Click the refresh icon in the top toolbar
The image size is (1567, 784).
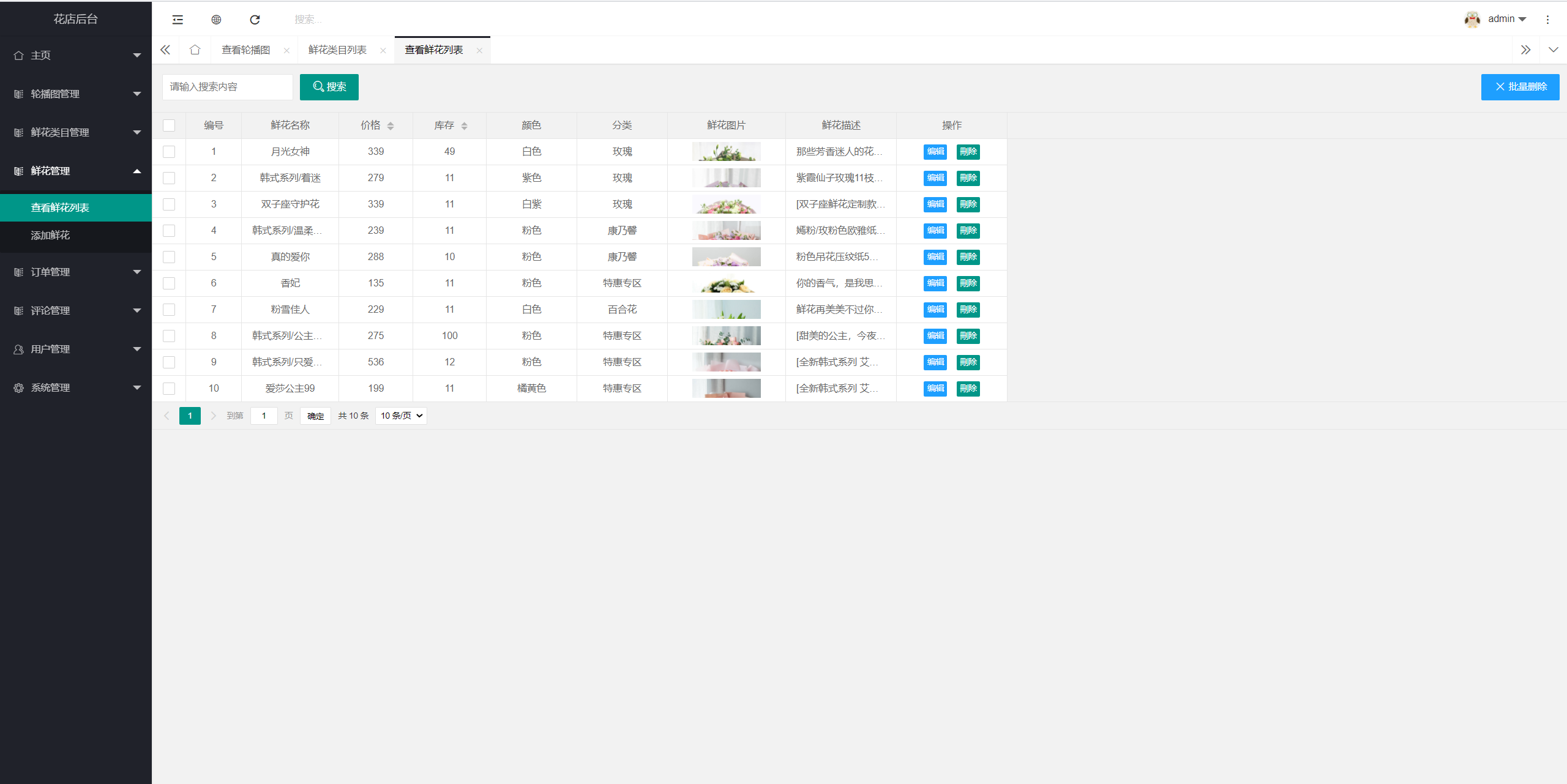pyautogui.click(x=255, y=20)
